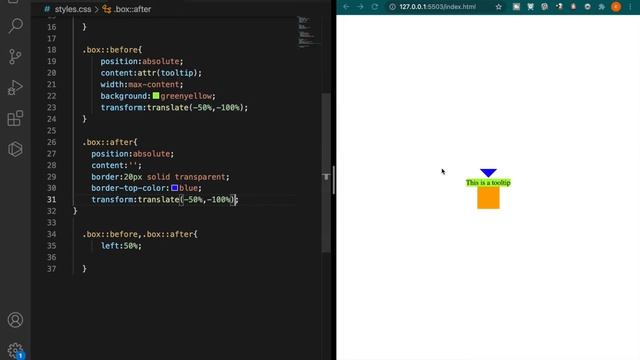Click the fifth browser extension icon after the star
The image size is (640, 360).
point(573,7)
